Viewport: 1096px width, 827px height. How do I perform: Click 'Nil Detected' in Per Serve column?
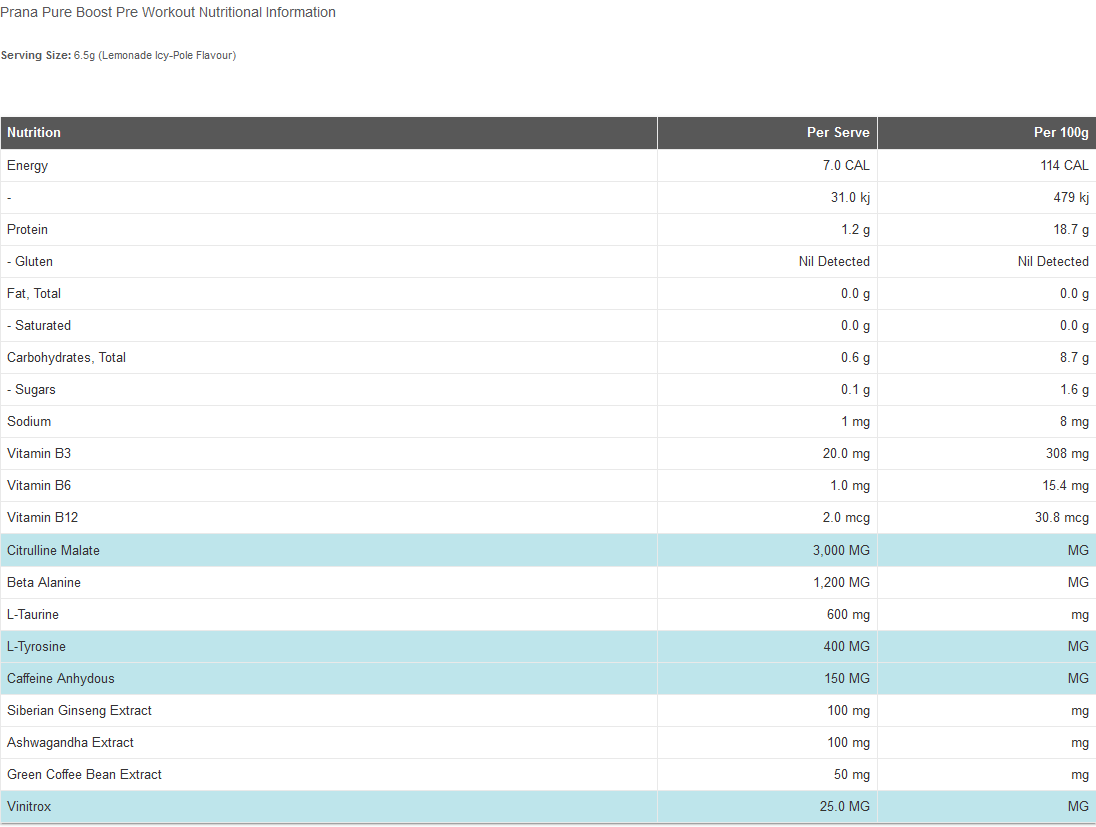[835, 261]
